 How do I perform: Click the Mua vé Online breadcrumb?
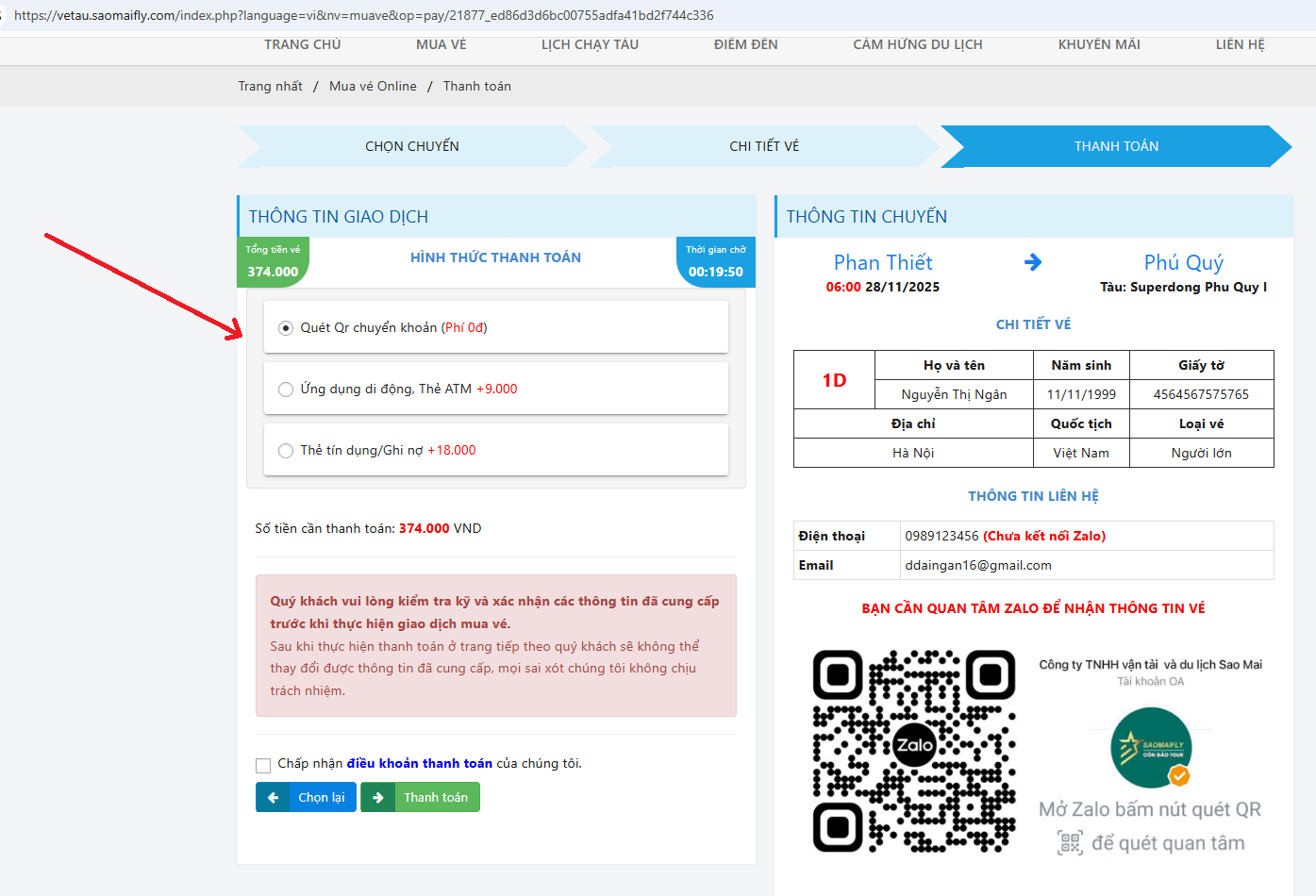coord(373,86)
